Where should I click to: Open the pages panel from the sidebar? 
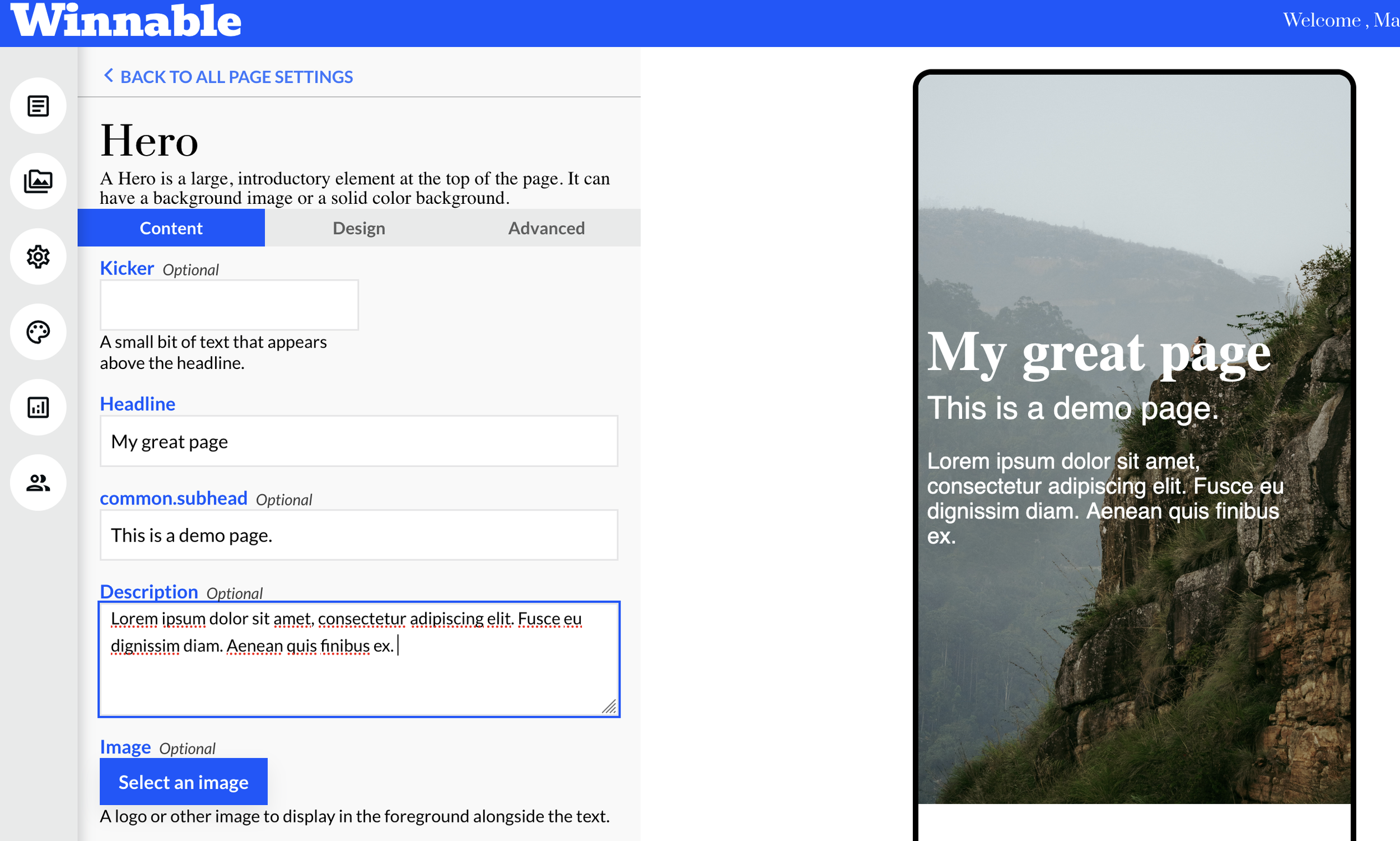38,105
